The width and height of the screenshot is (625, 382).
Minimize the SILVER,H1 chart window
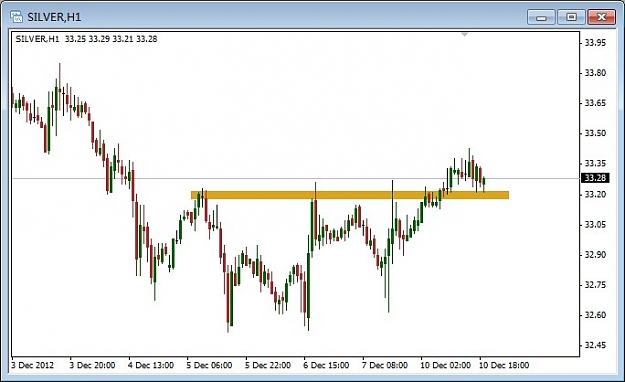coord(541,18)
